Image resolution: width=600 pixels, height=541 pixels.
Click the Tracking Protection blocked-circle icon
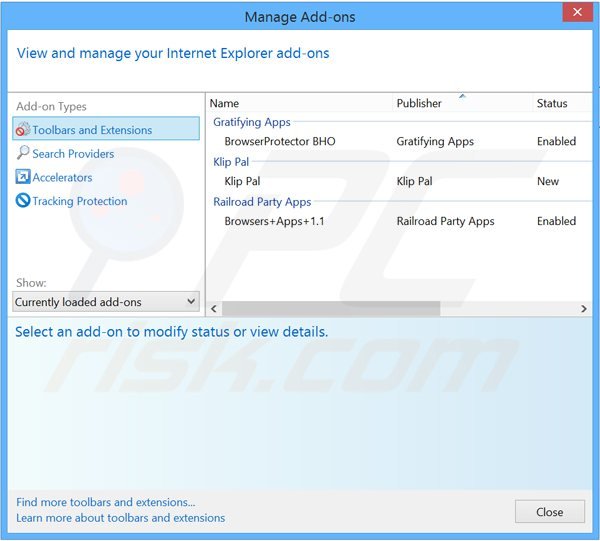[x=23, y=200]
